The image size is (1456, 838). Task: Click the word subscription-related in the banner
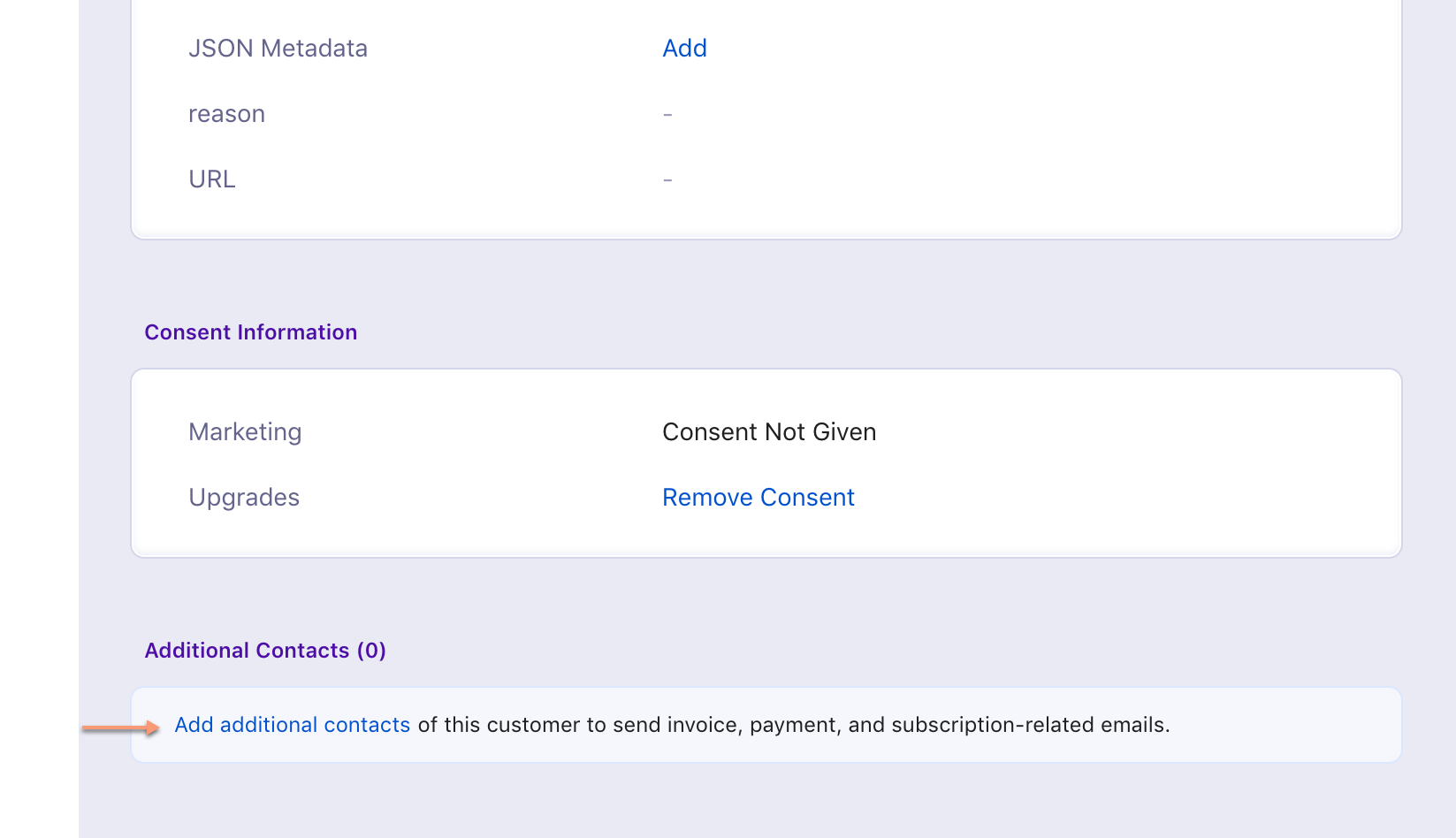[x=993, y=725]
